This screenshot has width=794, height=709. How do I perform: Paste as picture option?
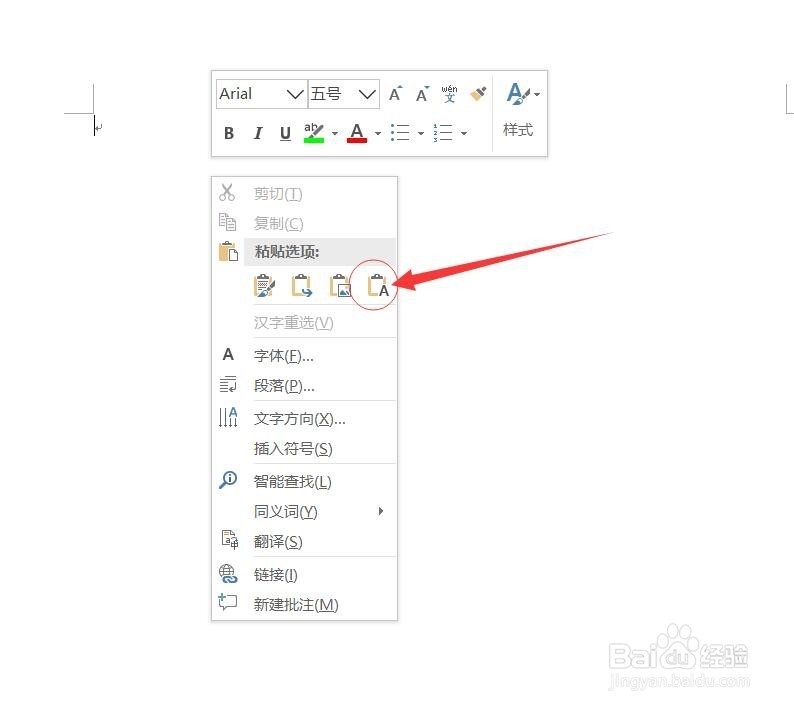click(x=340, y=286)
